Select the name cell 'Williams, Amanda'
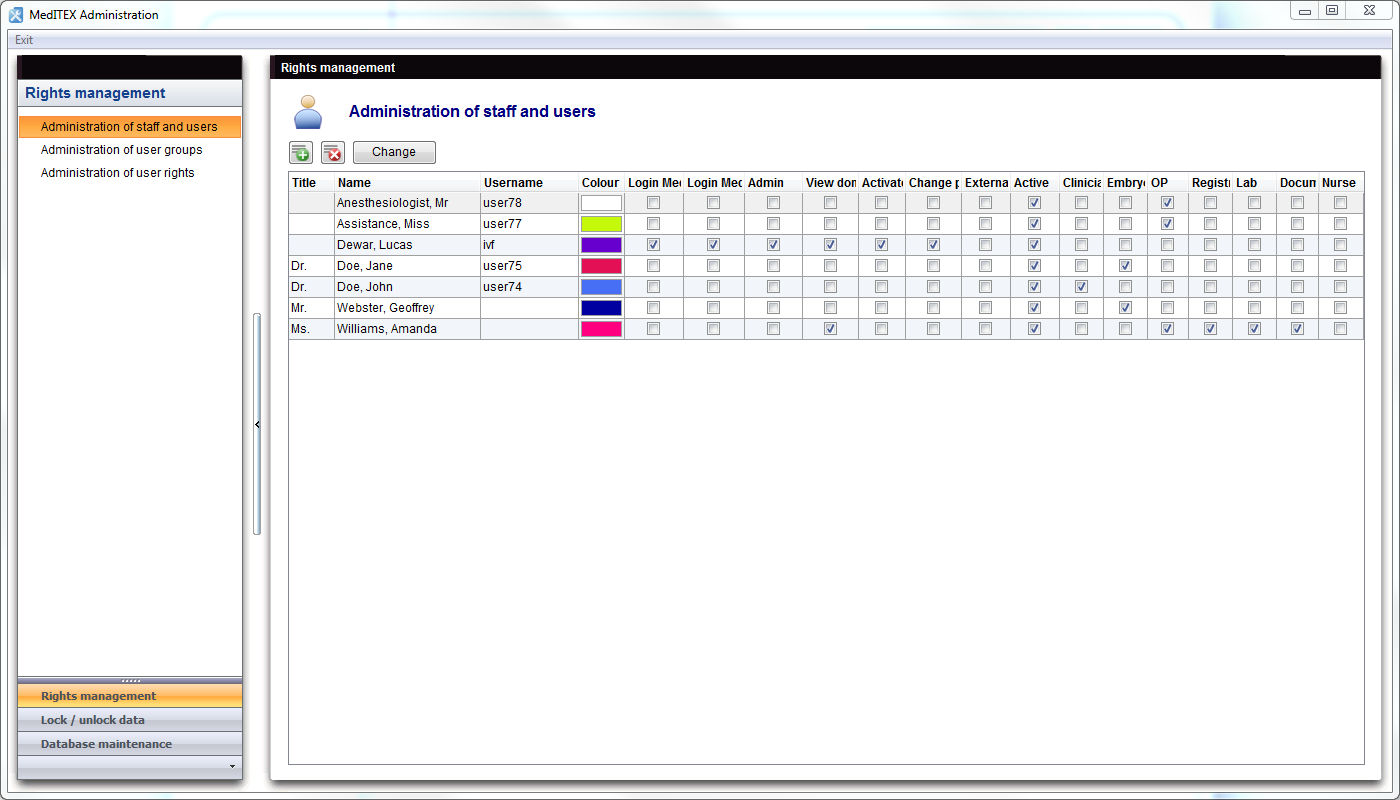The image size is (1400, 800). pos(407,329)
